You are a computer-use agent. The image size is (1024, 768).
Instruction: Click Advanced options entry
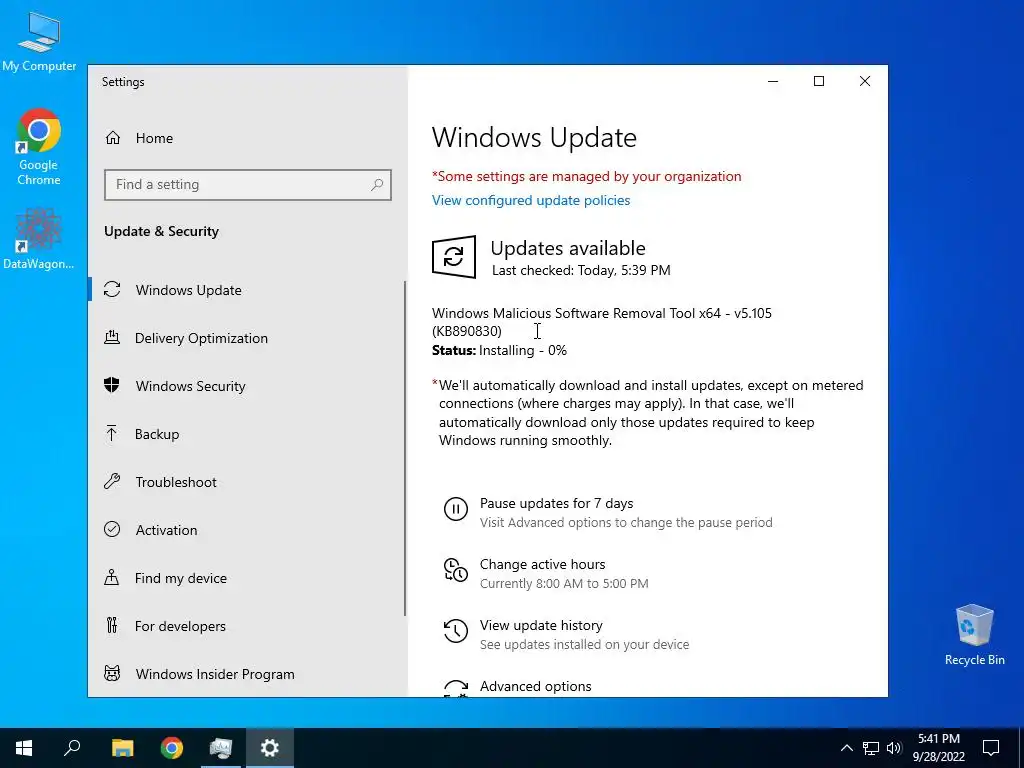pos(536,686)
